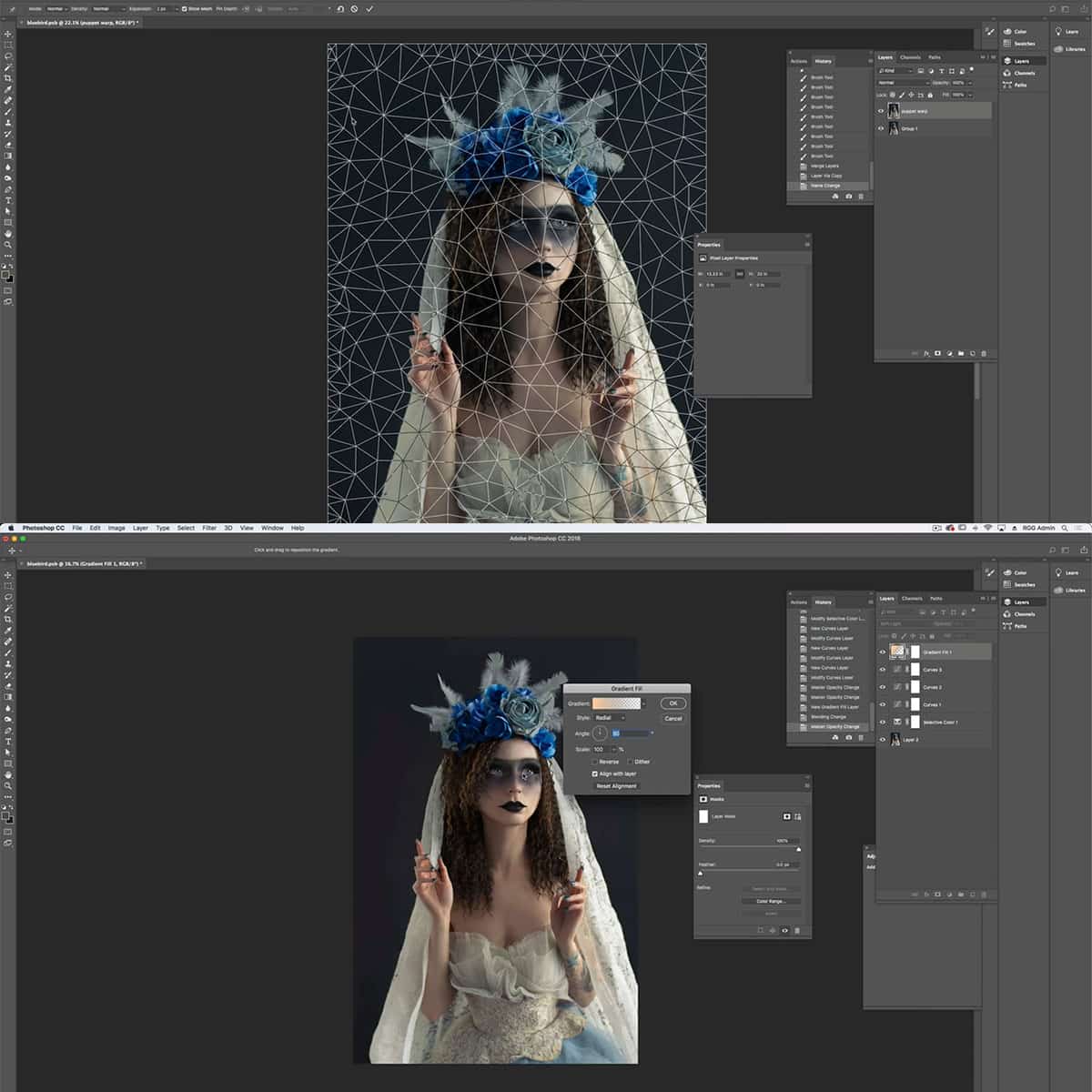1092x1092 pixels.
Task: Click OK in the Gradient Fill dialog
Action: [x=673, y=703]
